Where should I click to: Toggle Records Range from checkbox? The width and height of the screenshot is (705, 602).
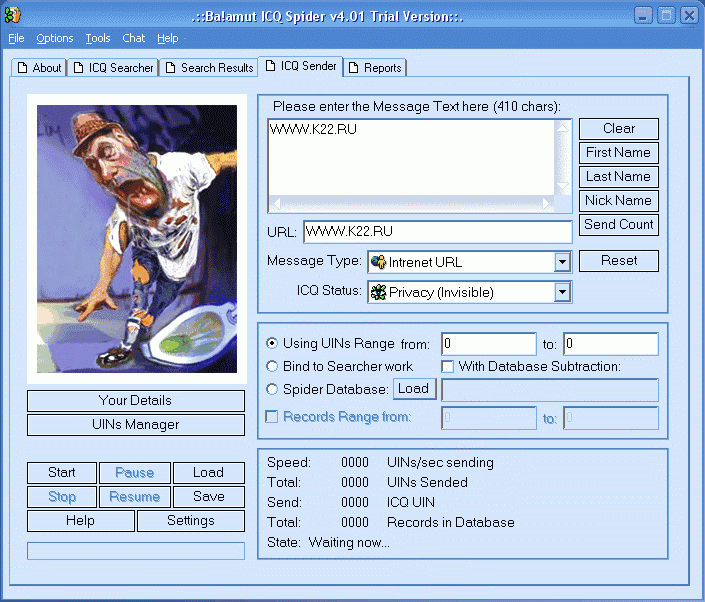[272, 417]
